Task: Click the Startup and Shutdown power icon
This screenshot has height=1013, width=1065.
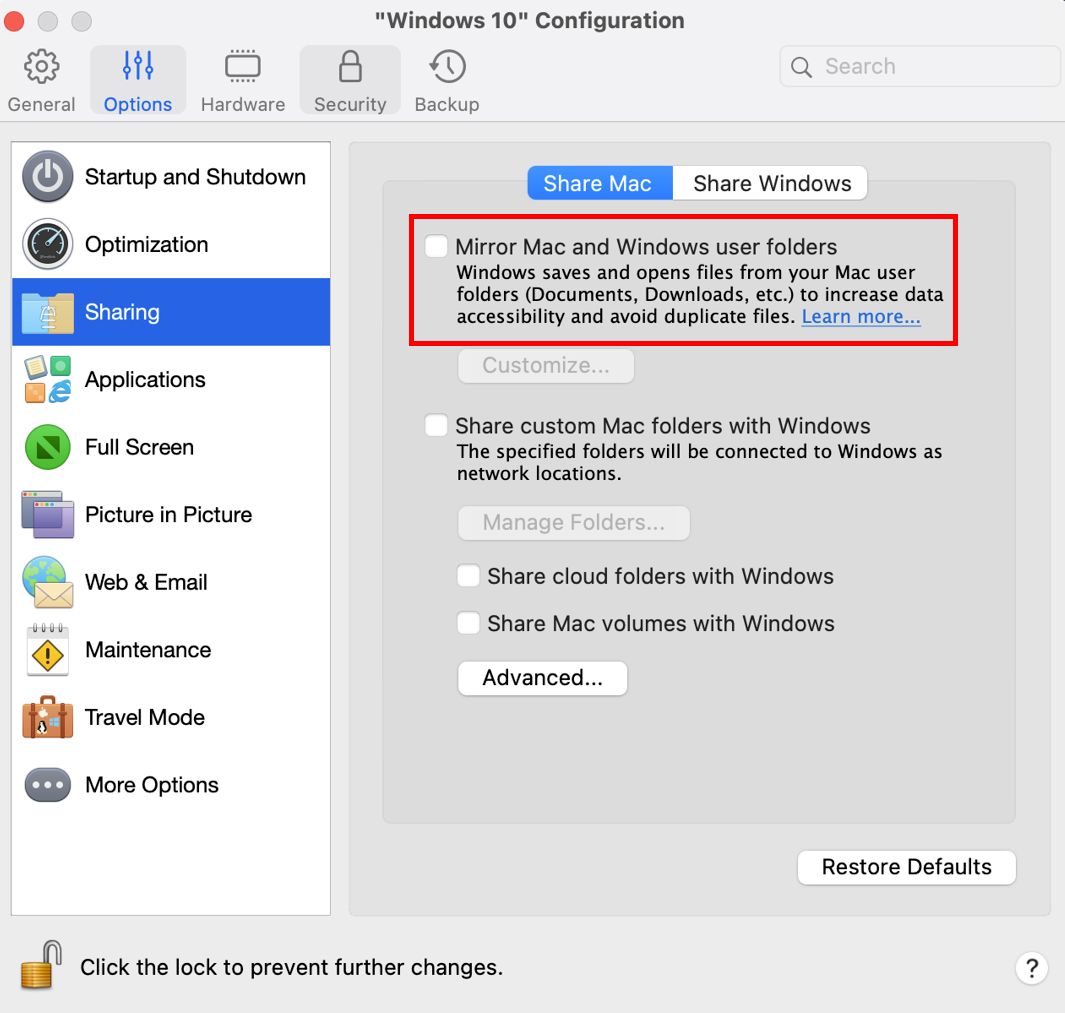Action: tap(48, 177)
